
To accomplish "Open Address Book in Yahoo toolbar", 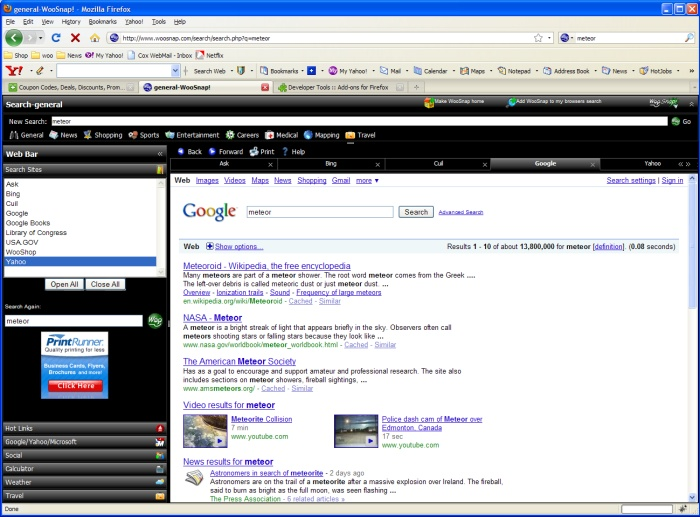I will [567, 71].
